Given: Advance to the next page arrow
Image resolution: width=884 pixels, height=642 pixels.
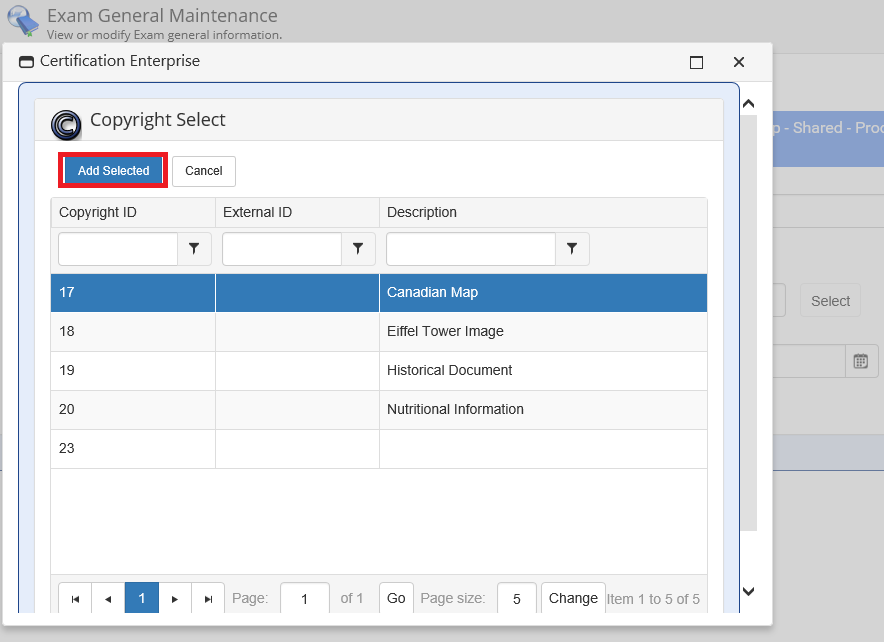Looking at the screenshot, I should [175, 599].
